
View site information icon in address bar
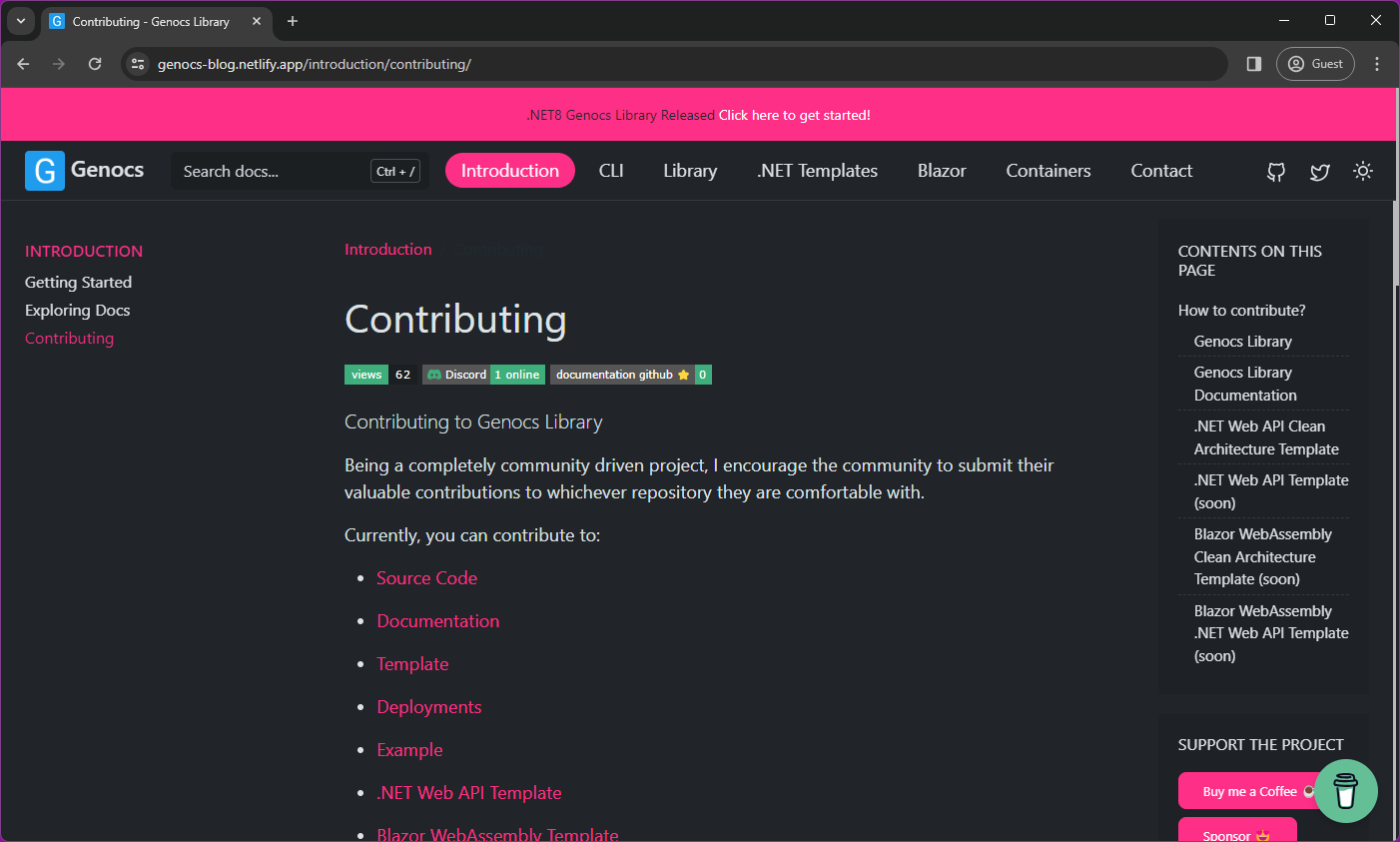[139, 64]
